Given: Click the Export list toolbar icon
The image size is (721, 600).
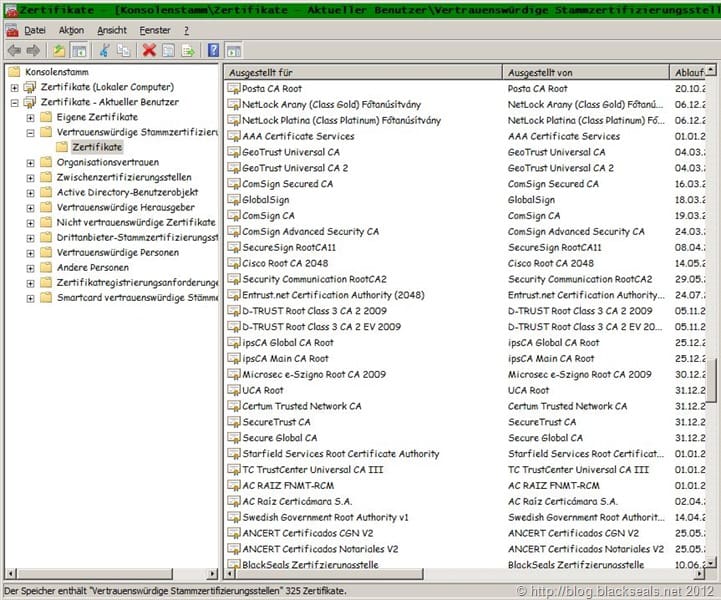Looking at the screenshot, I should tap(188, 51).
